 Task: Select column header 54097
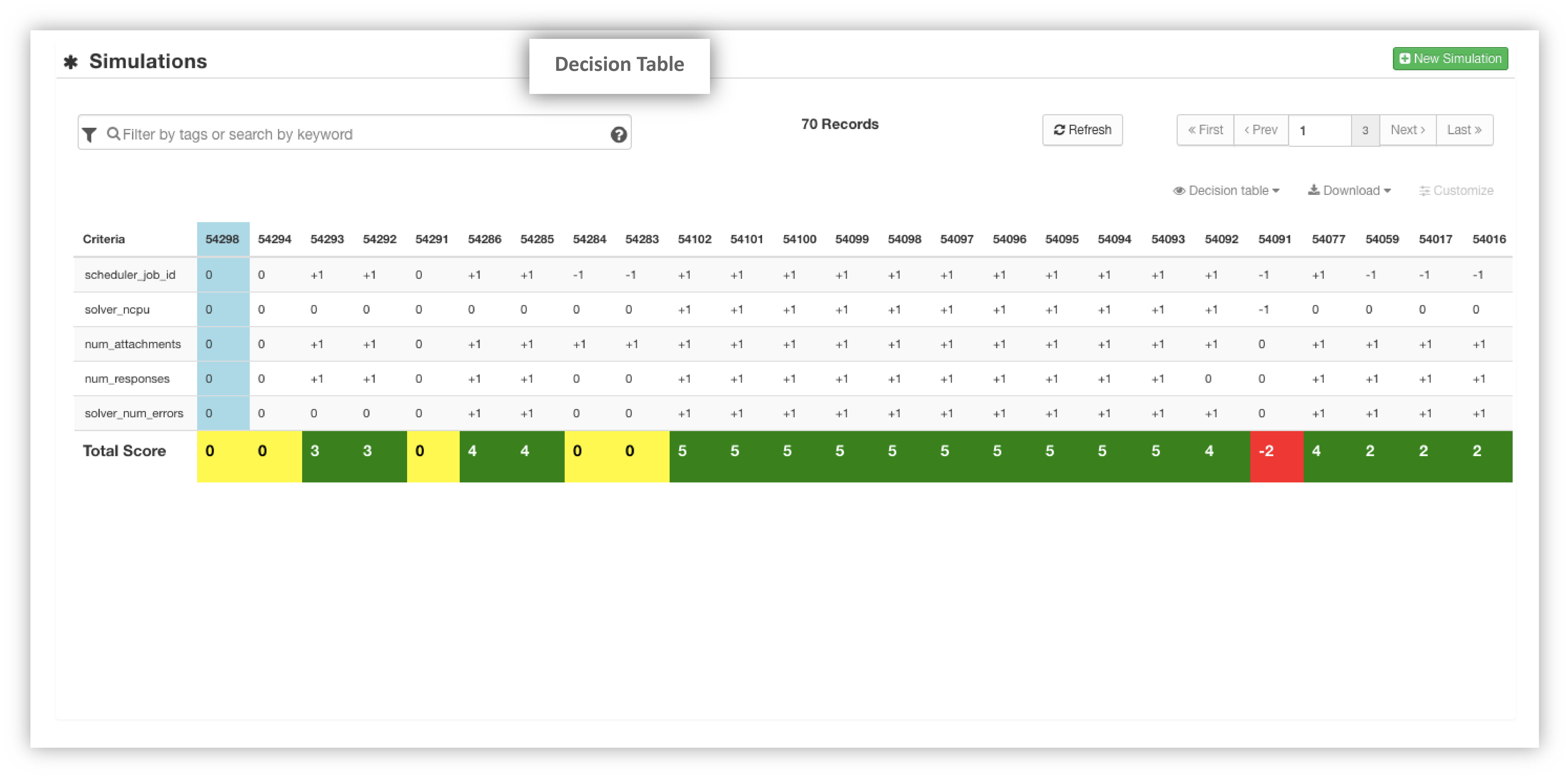[957, 239]
